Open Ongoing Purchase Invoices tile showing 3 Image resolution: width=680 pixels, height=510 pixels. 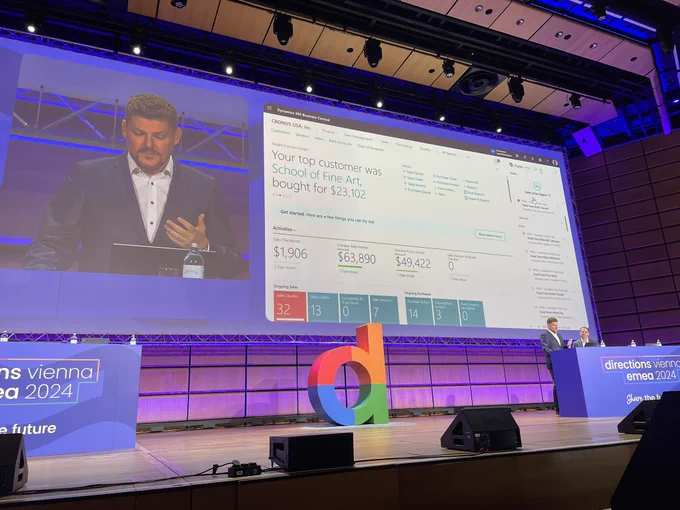pos(446,312)
